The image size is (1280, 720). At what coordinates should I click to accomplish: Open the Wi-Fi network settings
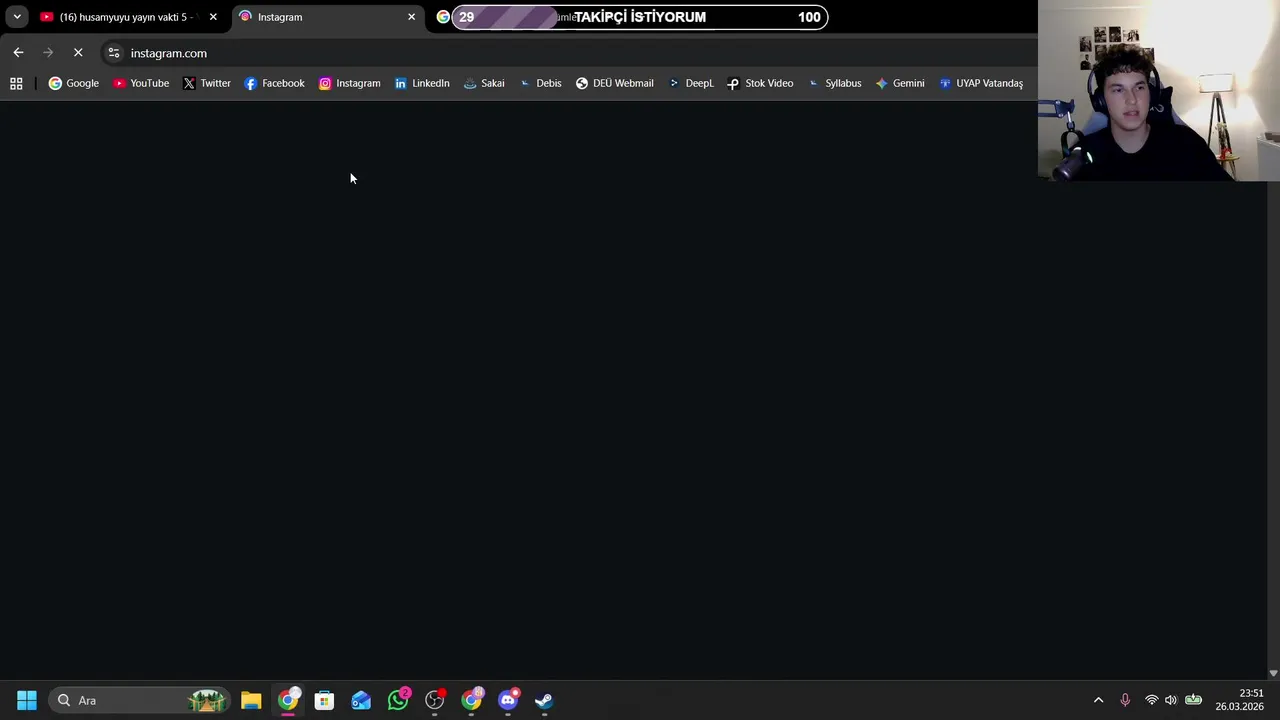coord(1151,700)
